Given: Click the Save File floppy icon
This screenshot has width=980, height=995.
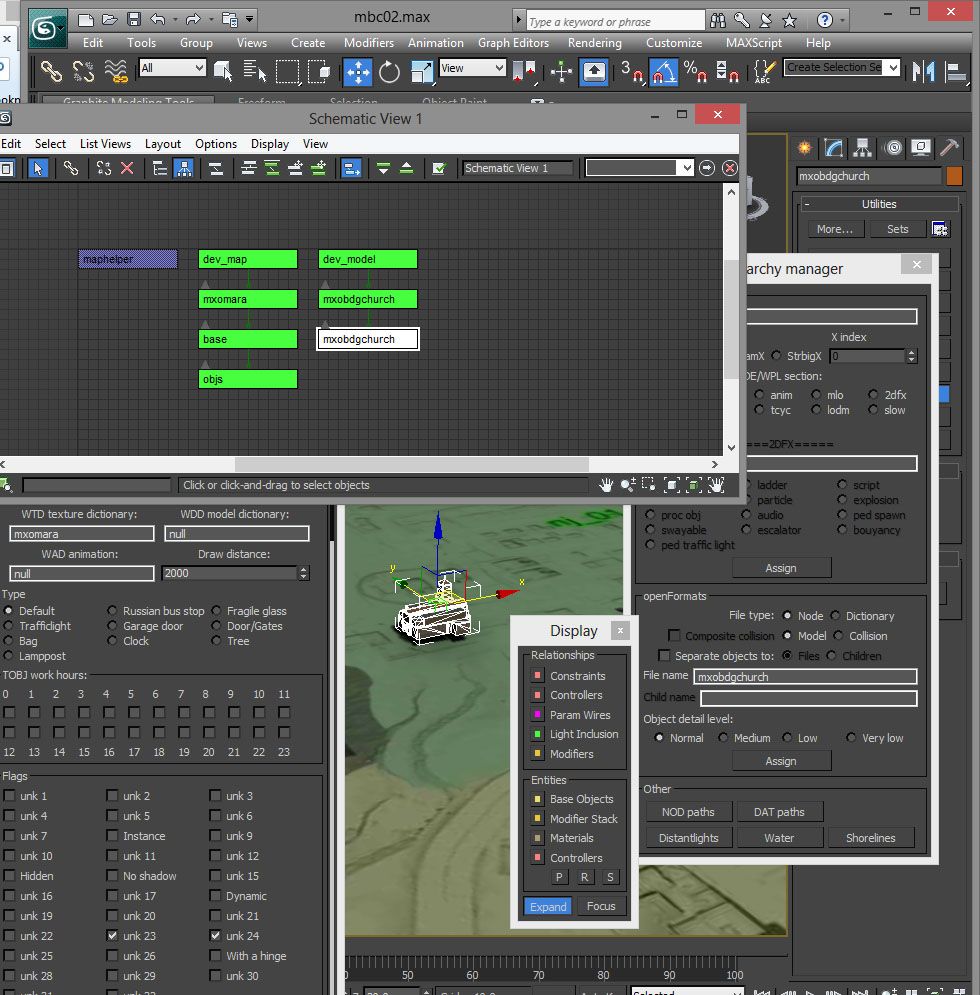Looking at the screenshot, I should (x=133, y=20).
